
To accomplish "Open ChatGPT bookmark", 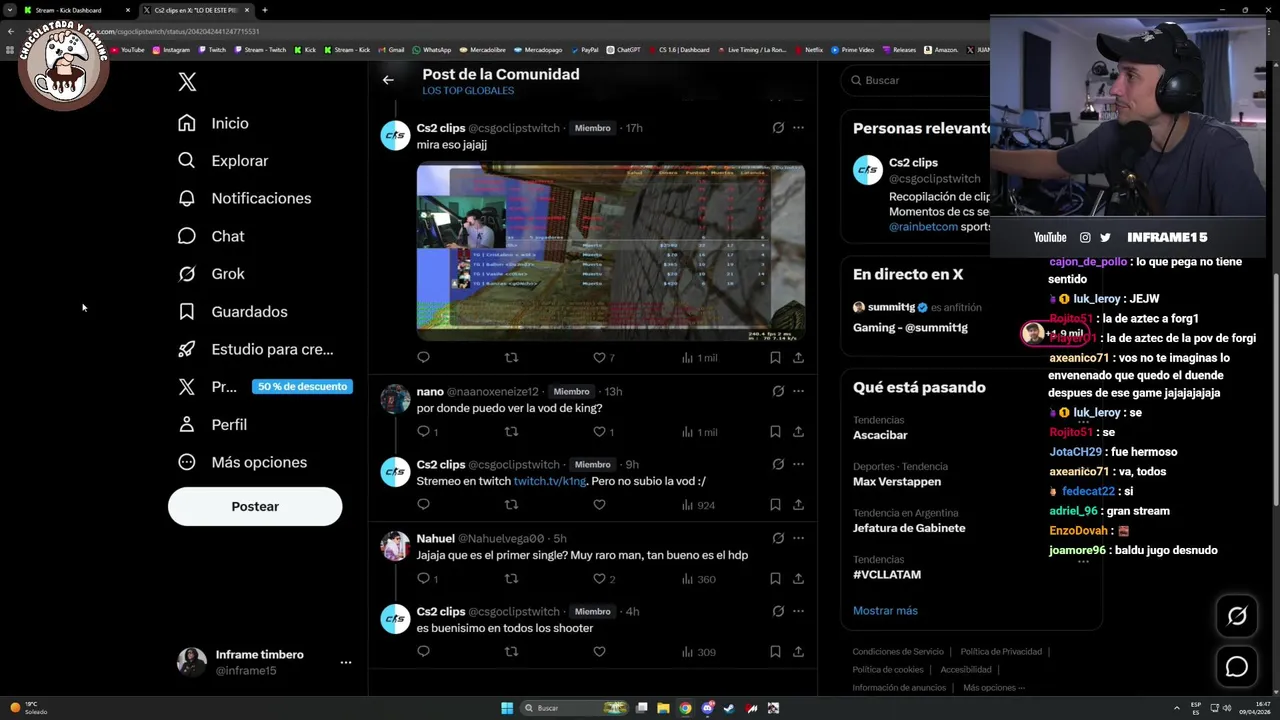I will (x=624, y=50).
